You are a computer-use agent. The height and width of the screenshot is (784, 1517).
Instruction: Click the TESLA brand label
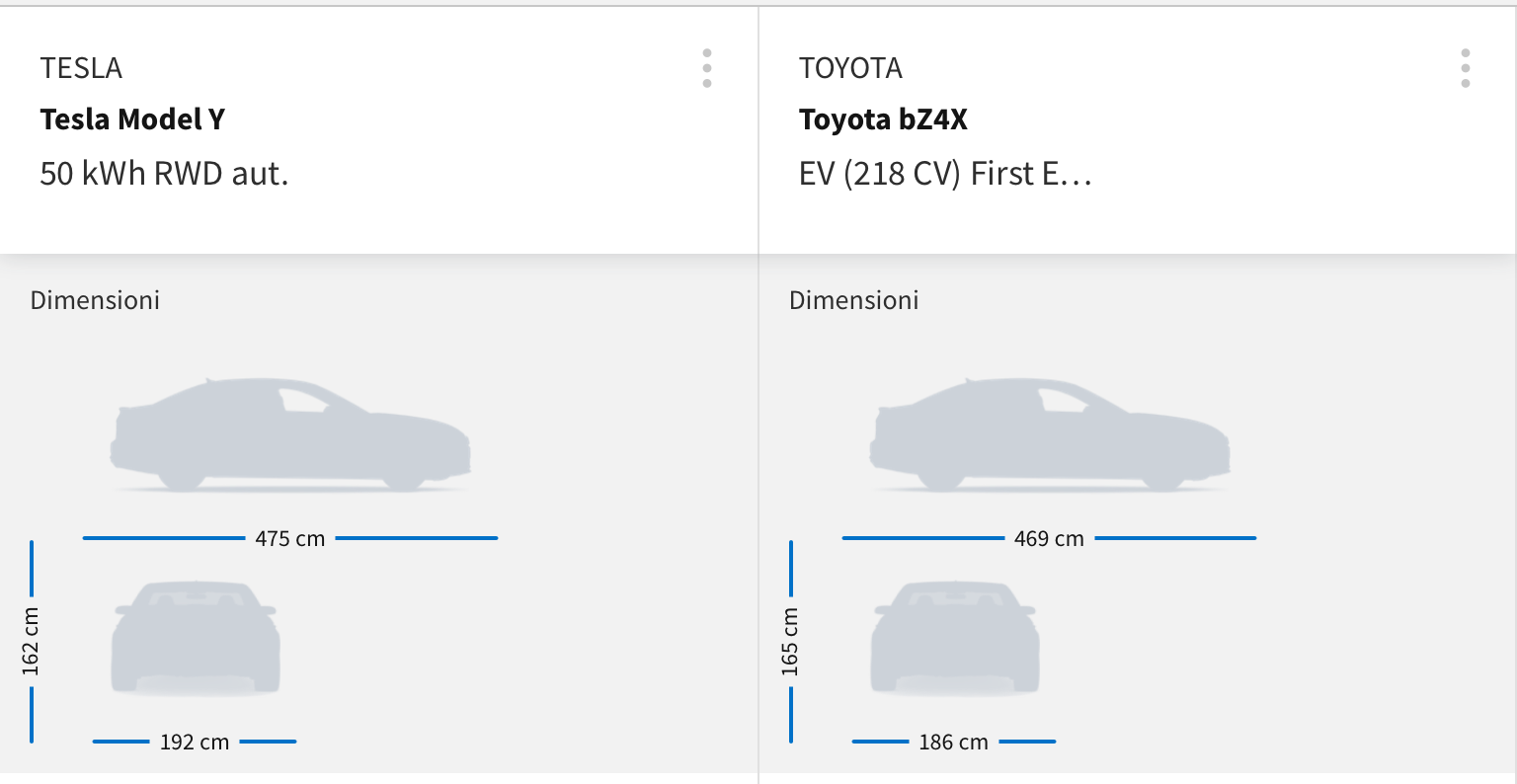tap(81, 68)
